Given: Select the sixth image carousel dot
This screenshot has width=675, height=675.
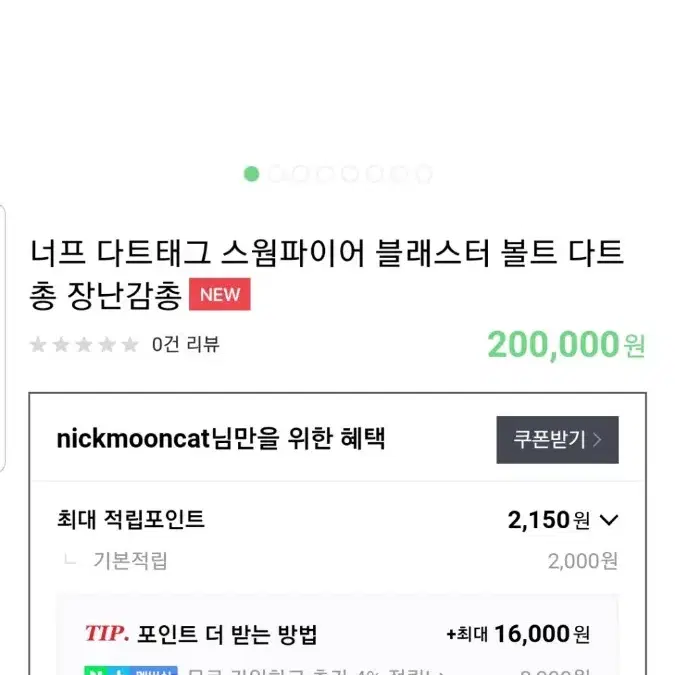Looking at the screenshot, I should [x=375, y=174].
